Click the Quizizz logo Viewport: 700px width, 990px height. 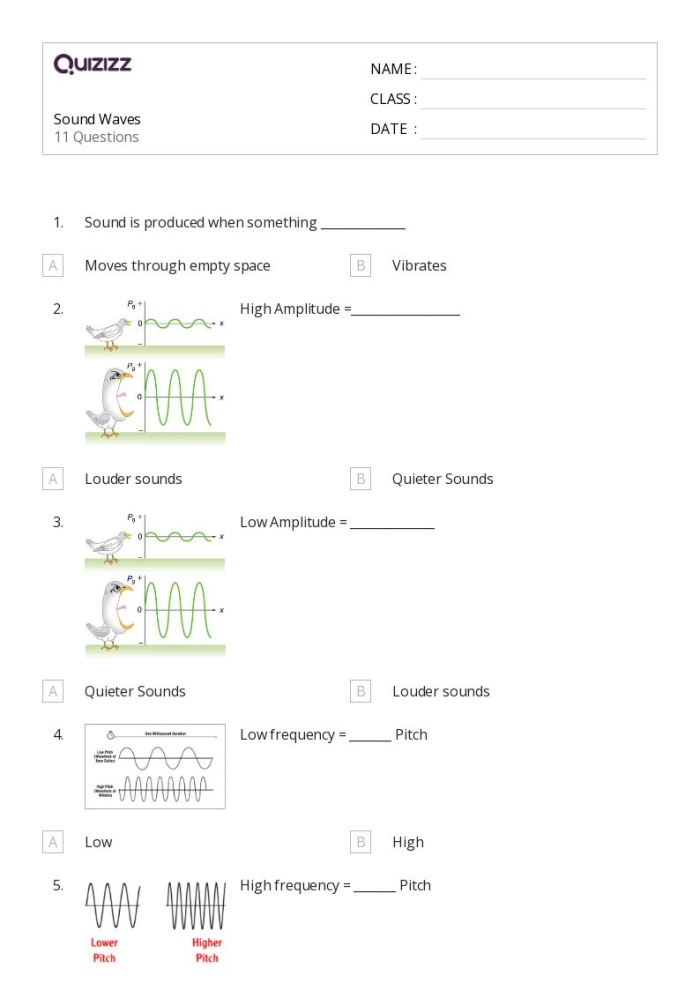point(92,67)
